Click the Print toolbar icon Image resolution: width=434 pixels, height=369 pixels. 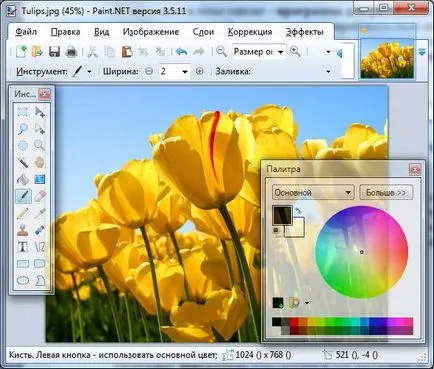click(x=71, y=52)
